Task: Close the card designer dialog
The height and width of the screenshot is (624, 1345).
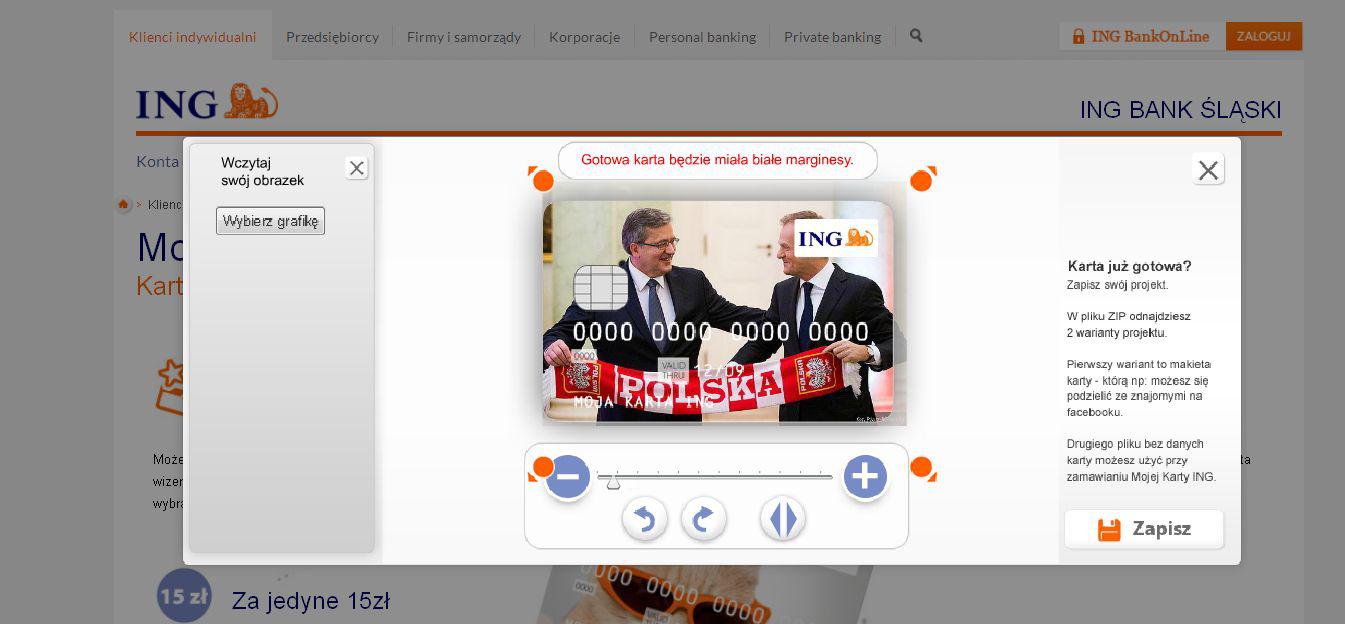Action: coord(1208,170)
